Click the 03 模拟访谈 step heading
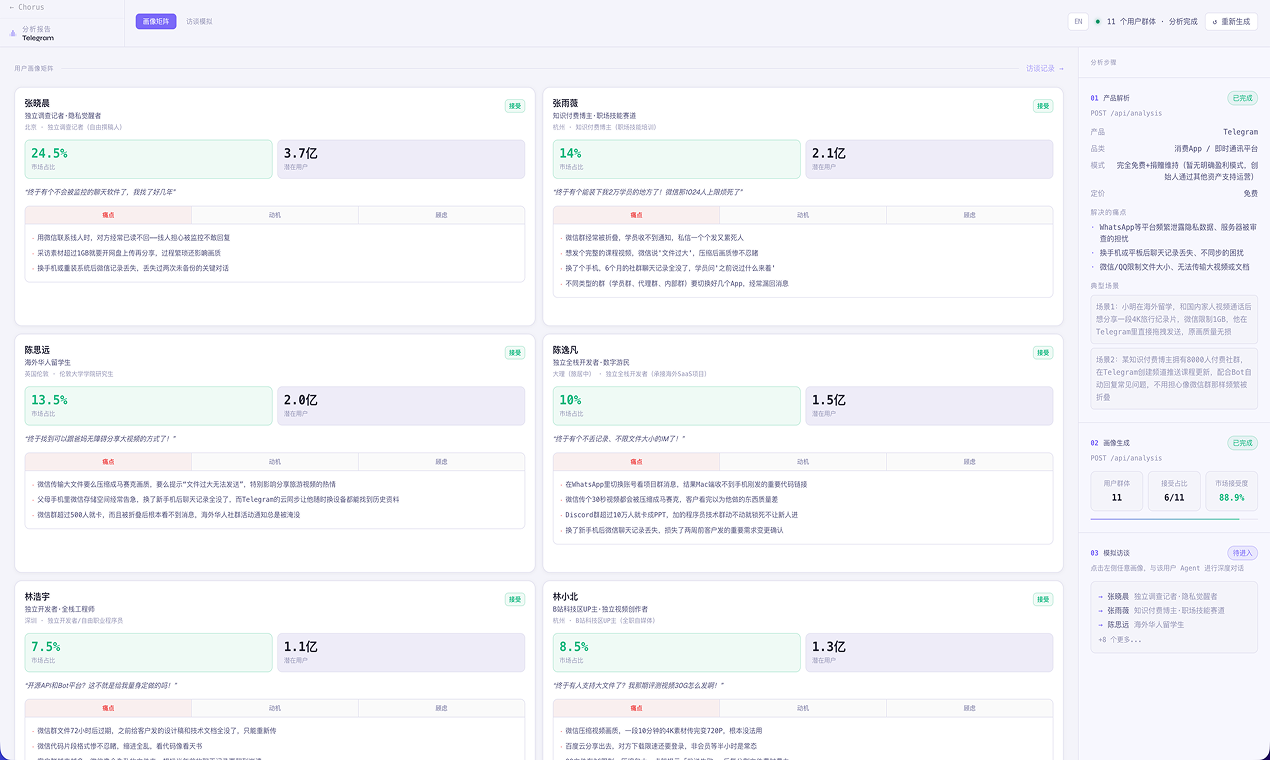1270x760 pixels. (1111, 553)
